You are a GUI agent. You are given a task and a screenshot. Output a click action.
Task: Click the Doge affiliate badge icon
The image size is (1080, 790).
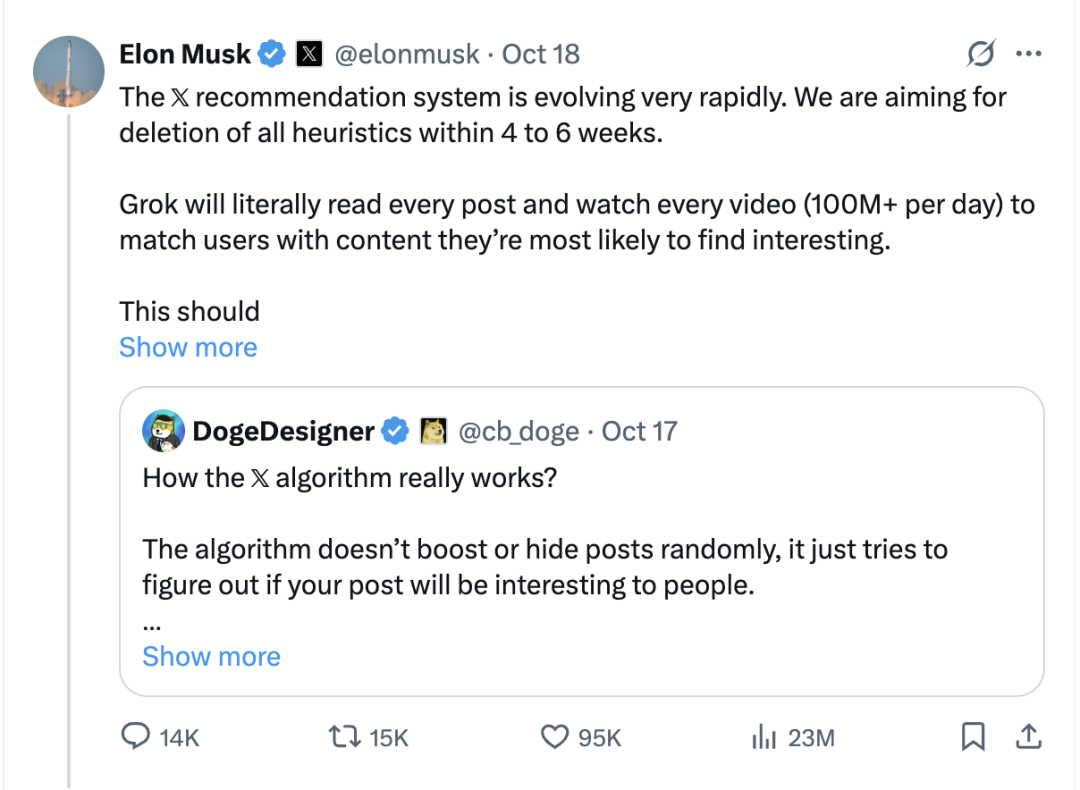pyautogui.click(x=433, y=431)
